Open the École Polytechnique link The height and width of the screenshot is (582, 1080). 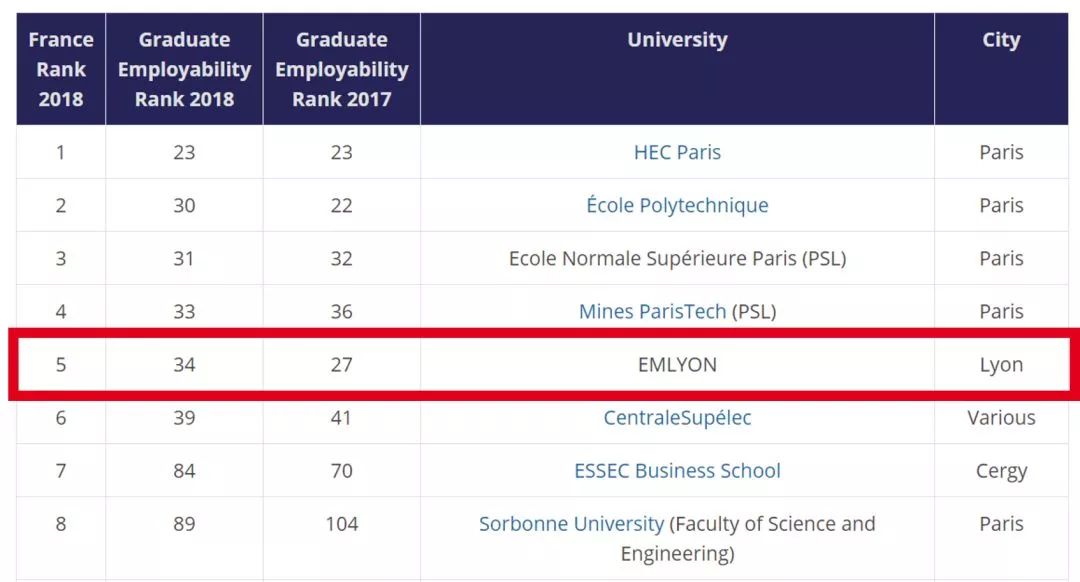point(677,205)
